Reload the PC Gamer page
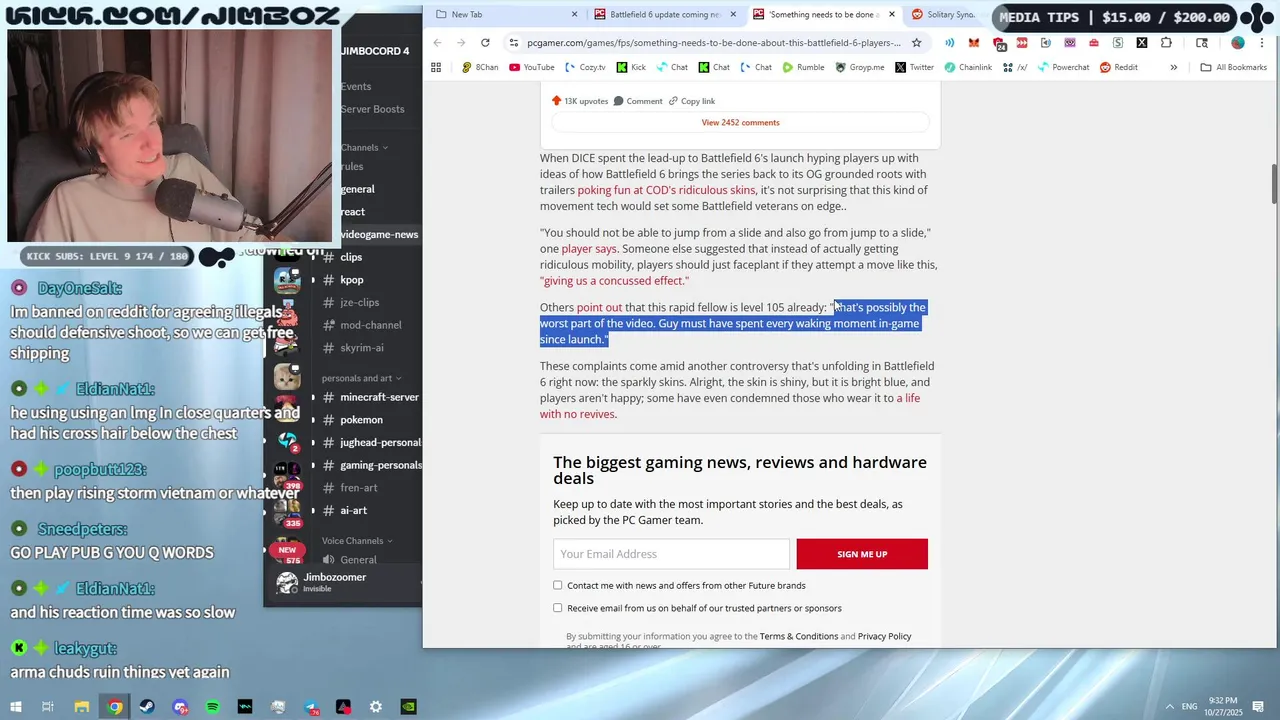 485,43
